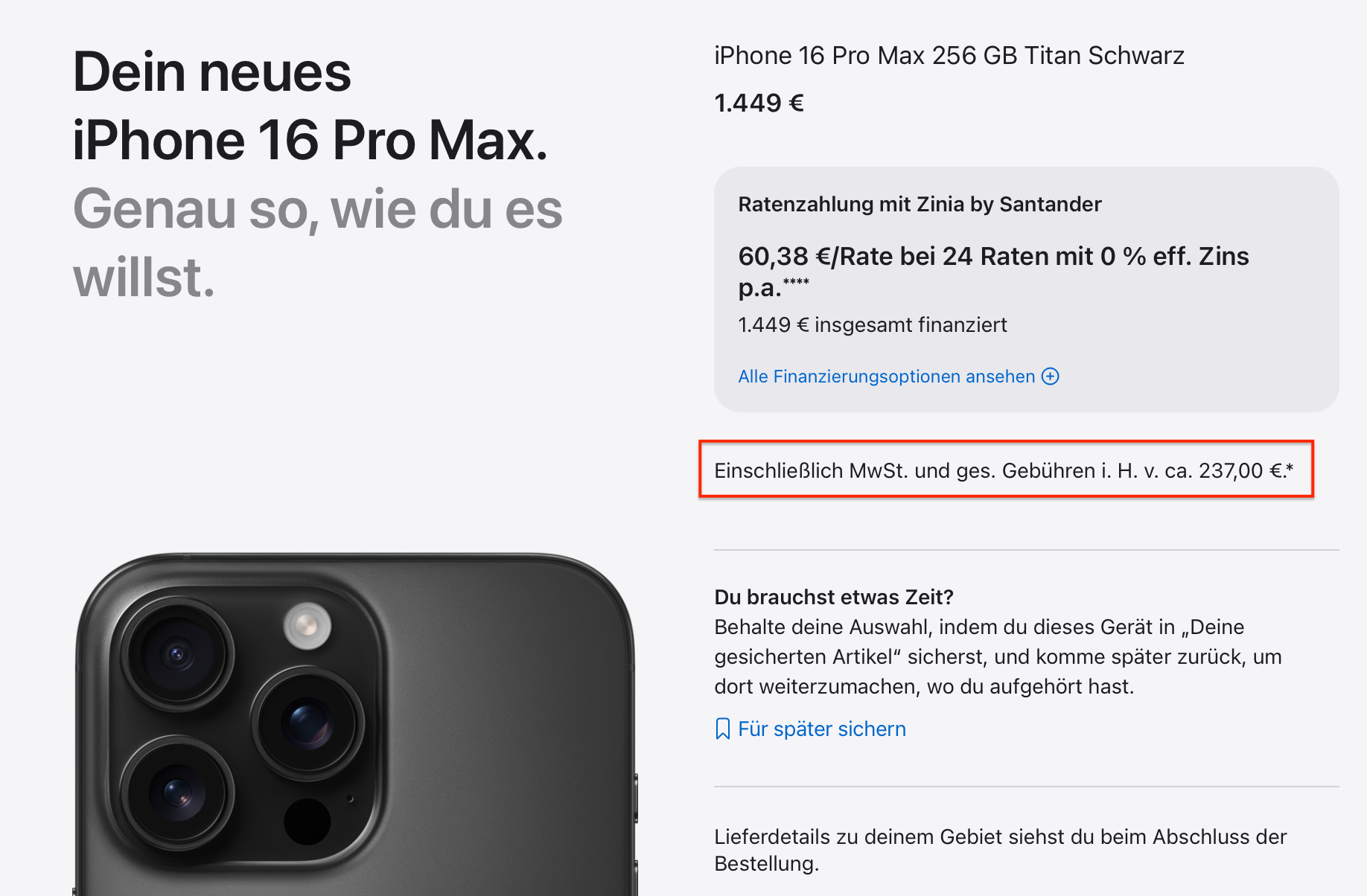Click the black LiDAR sensor circle on iPhone
Viewport: 1367px width, 896px height.
coord(307,822)
